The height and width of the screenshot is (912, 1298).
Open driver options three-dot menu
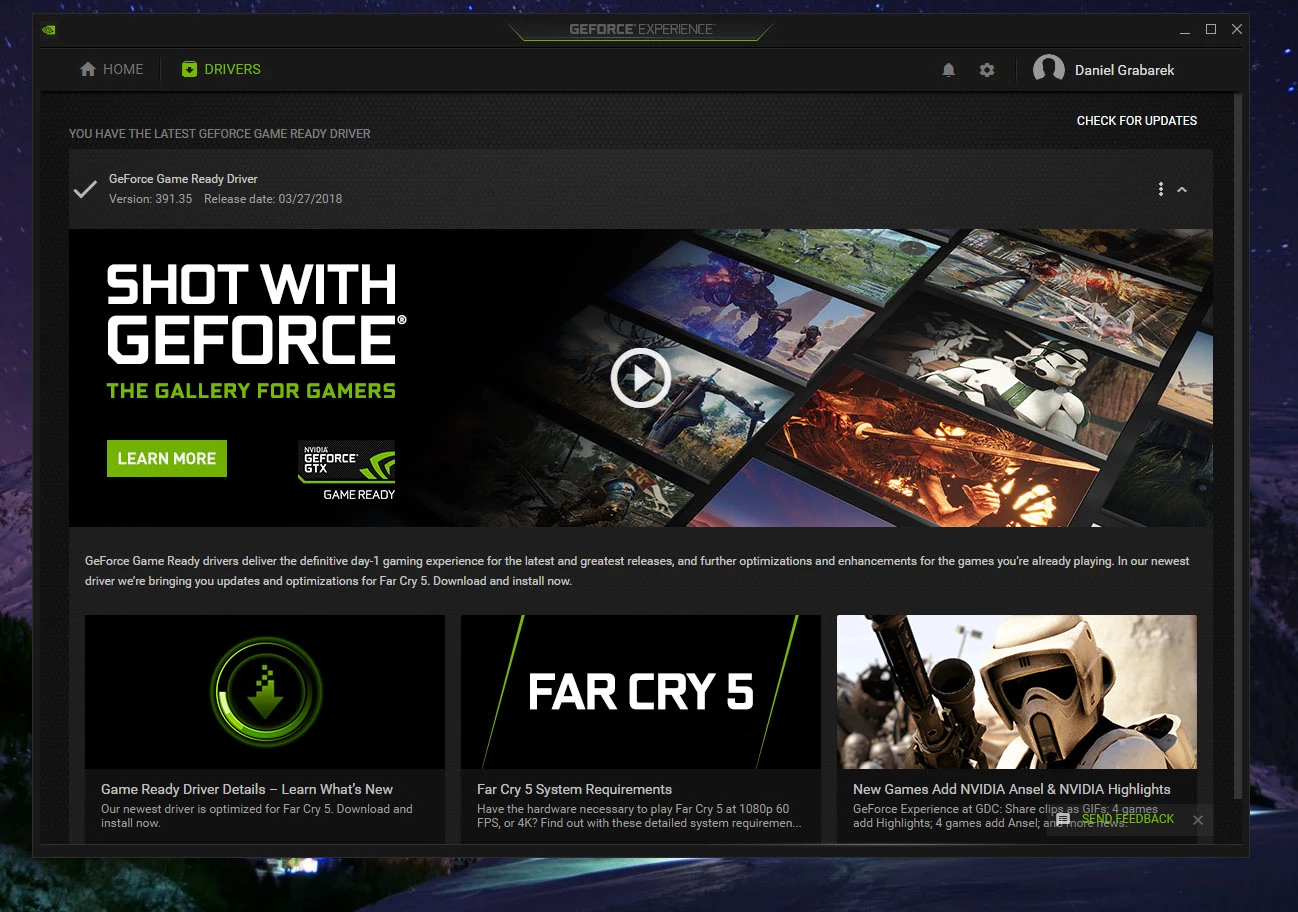1160,189
